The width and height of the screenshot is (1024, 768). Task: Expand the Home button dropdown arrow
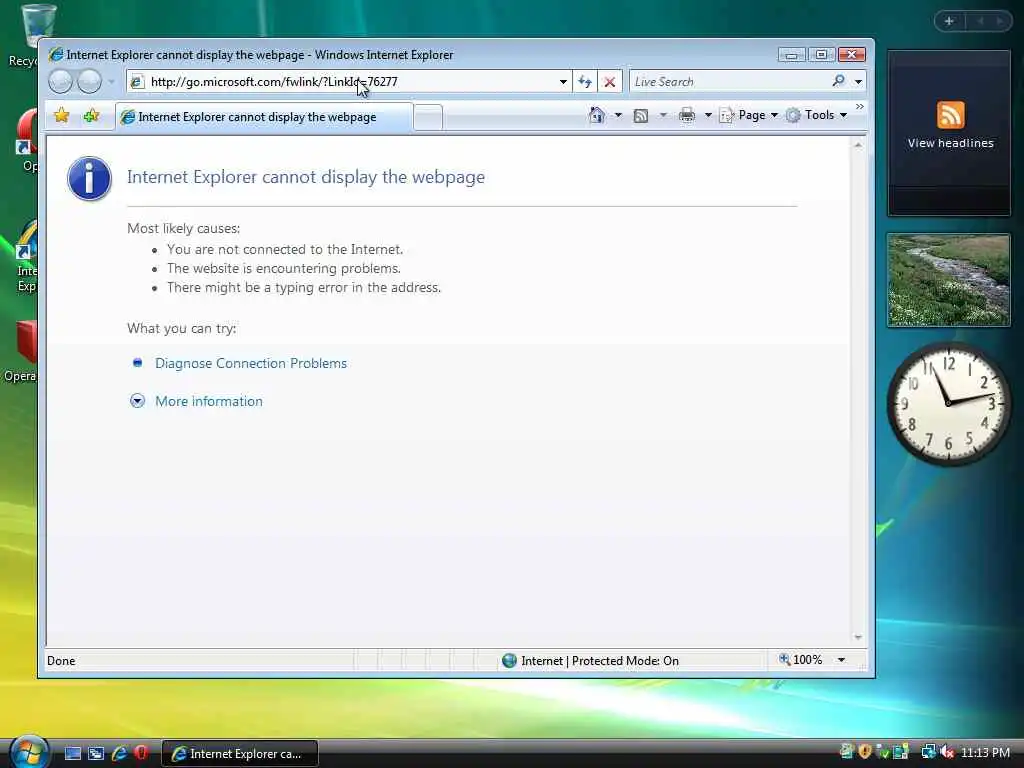618,115
